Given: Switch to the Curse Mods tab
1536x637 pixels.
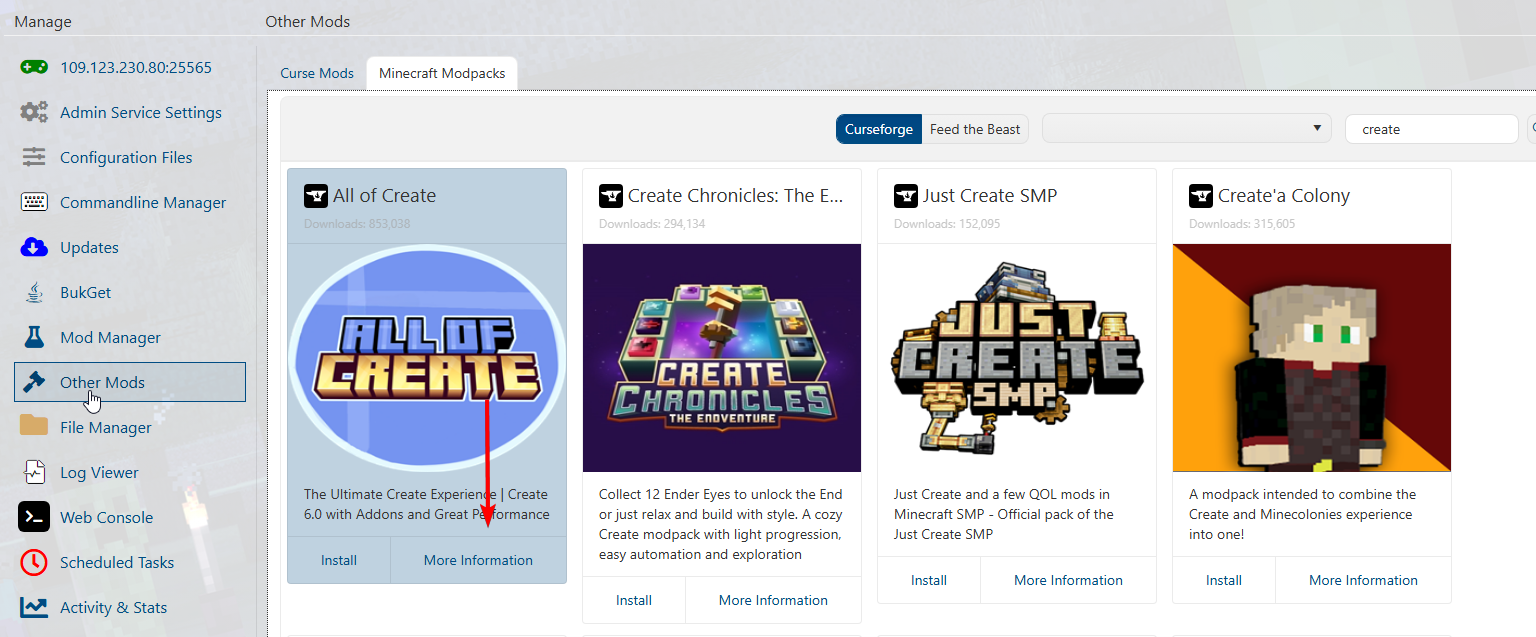Looking at the screenshot, I should pos(317,73).
